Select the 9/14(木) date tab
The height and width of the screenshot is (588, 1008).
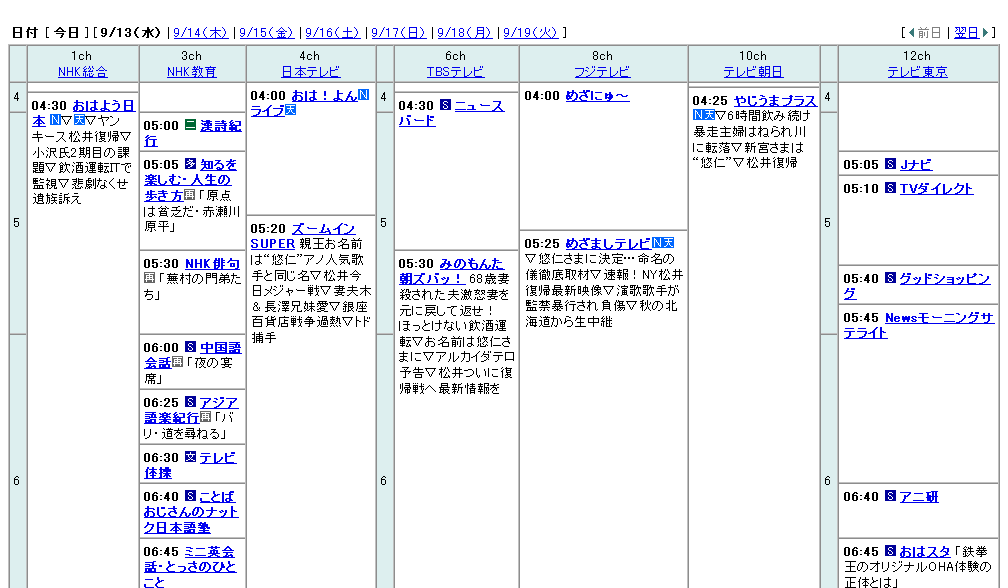[200, 31]
